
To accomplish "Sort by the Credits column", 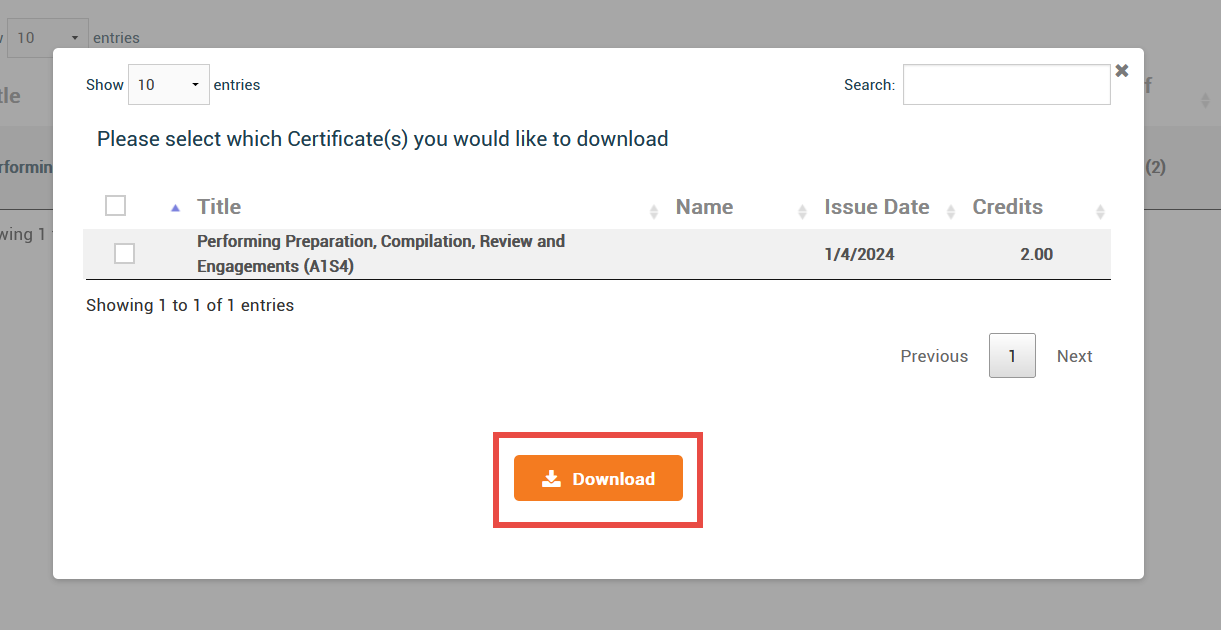I will pos(1007,207).
